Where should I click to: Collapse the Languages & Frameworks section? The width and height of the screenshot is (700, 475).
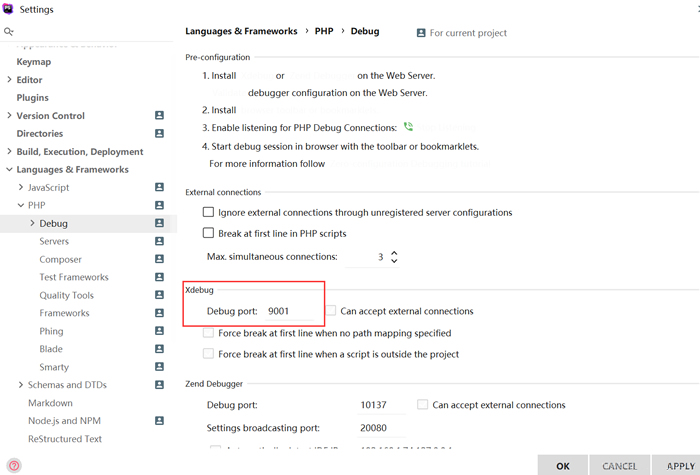point(9,170)
